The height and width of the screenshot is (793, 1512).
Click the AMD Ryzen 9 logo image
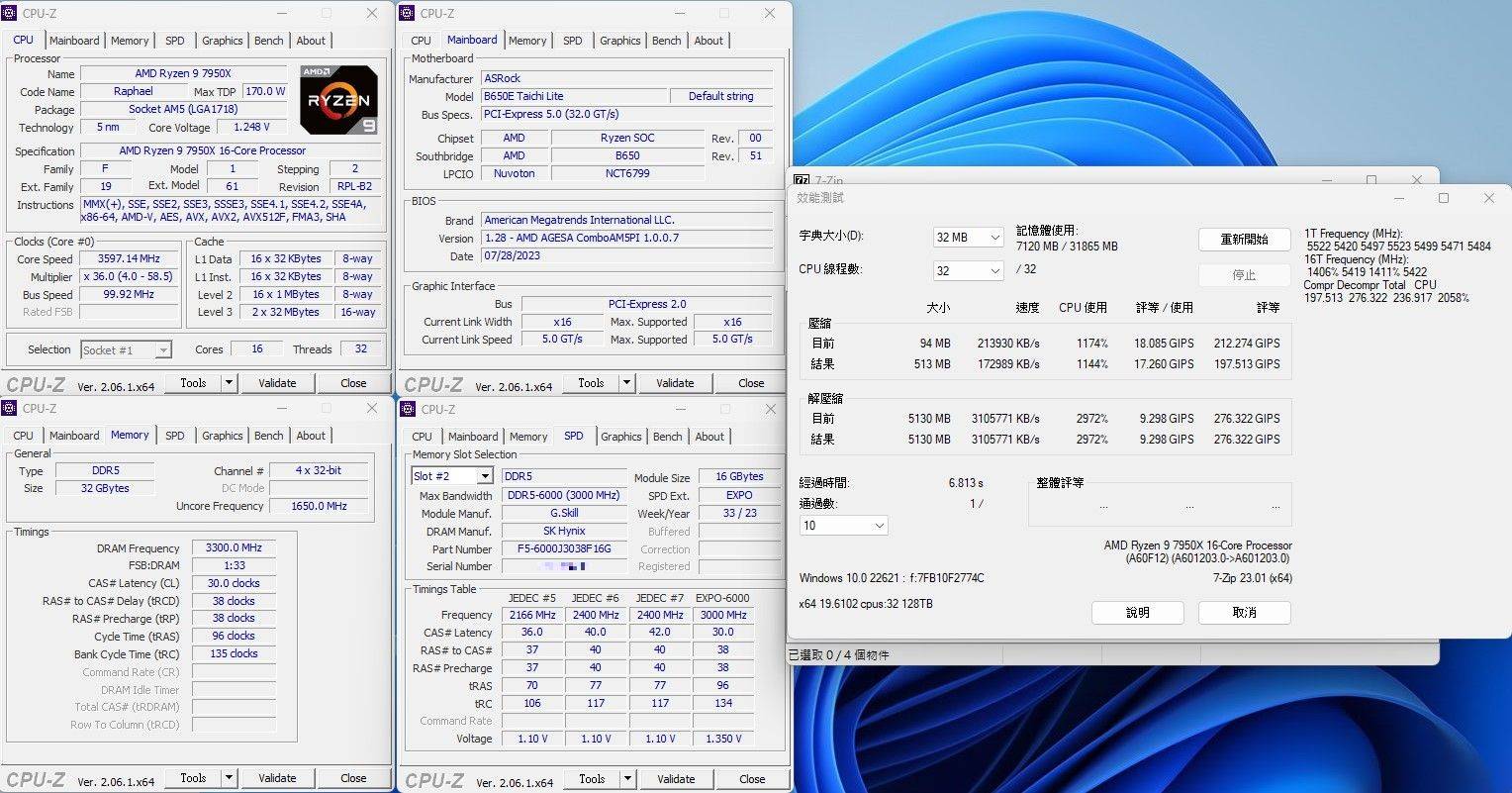click(337, 99)
